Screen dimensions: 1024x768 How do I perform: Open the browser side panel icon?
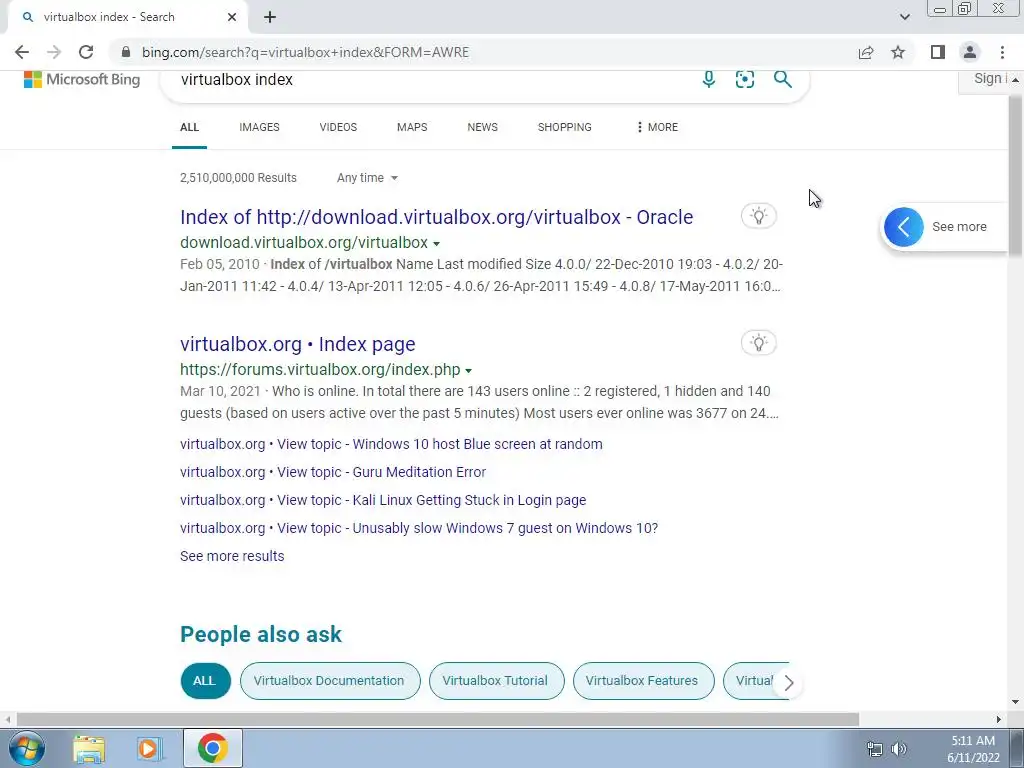pyautogui.click(x=938, y=52)
